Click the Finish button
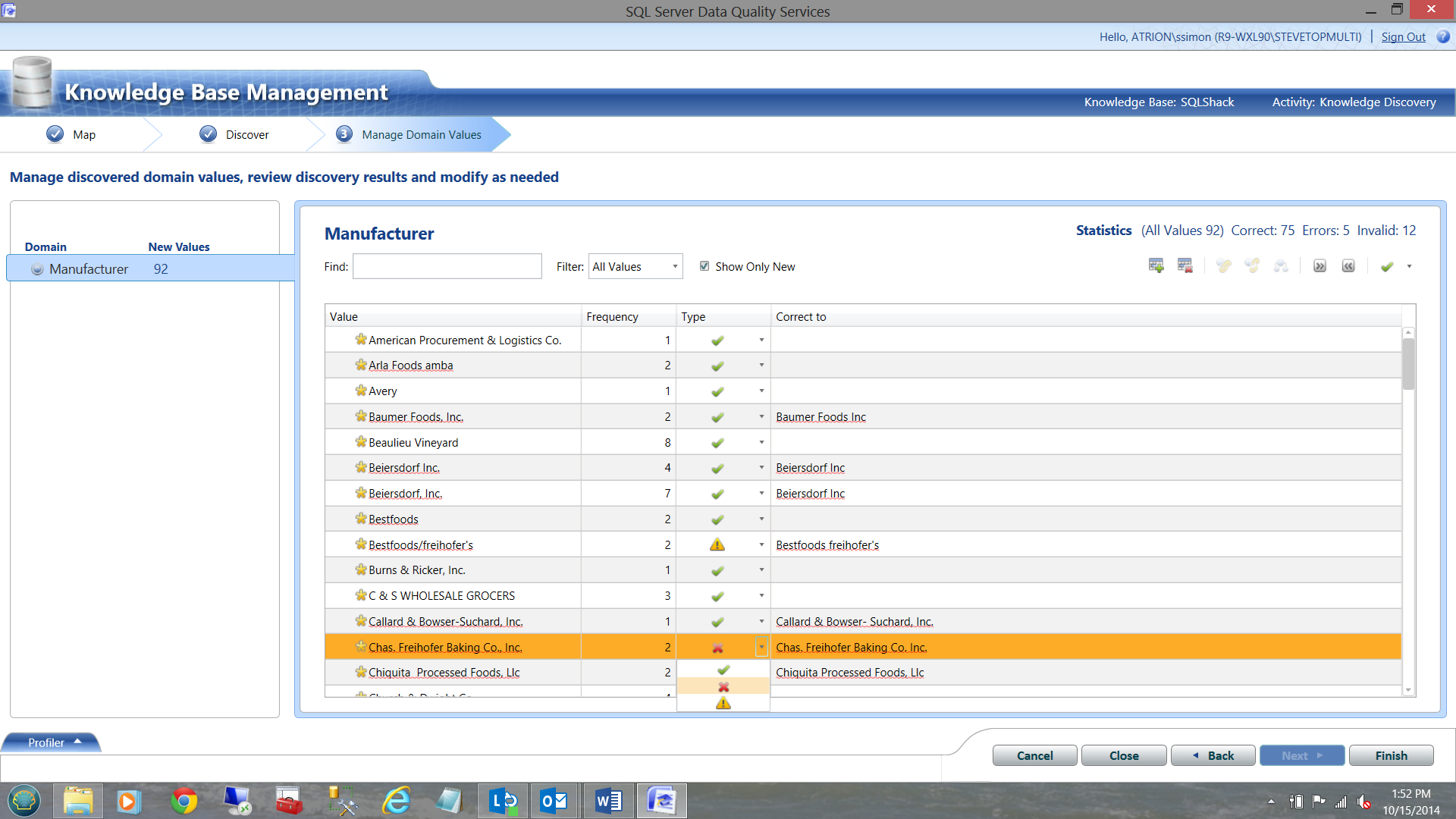This screenshot has width=1456, height=819. coord(1391,755)
